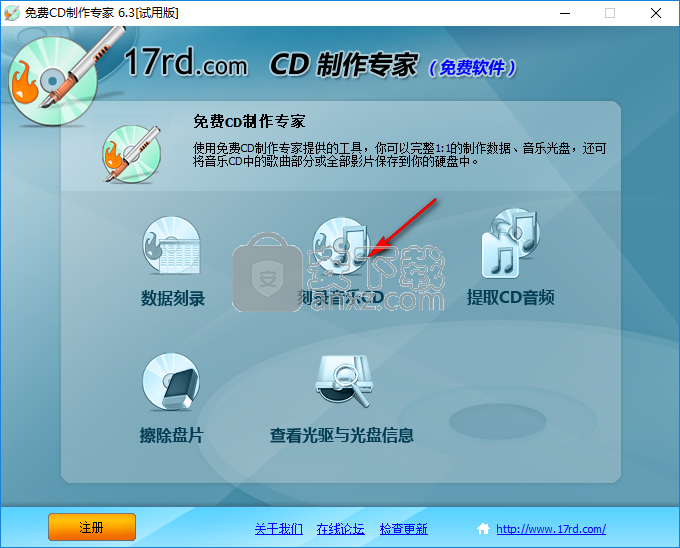Close the 免费CD制作专家 window
This screenshot has width=680, height=548.
656,13
